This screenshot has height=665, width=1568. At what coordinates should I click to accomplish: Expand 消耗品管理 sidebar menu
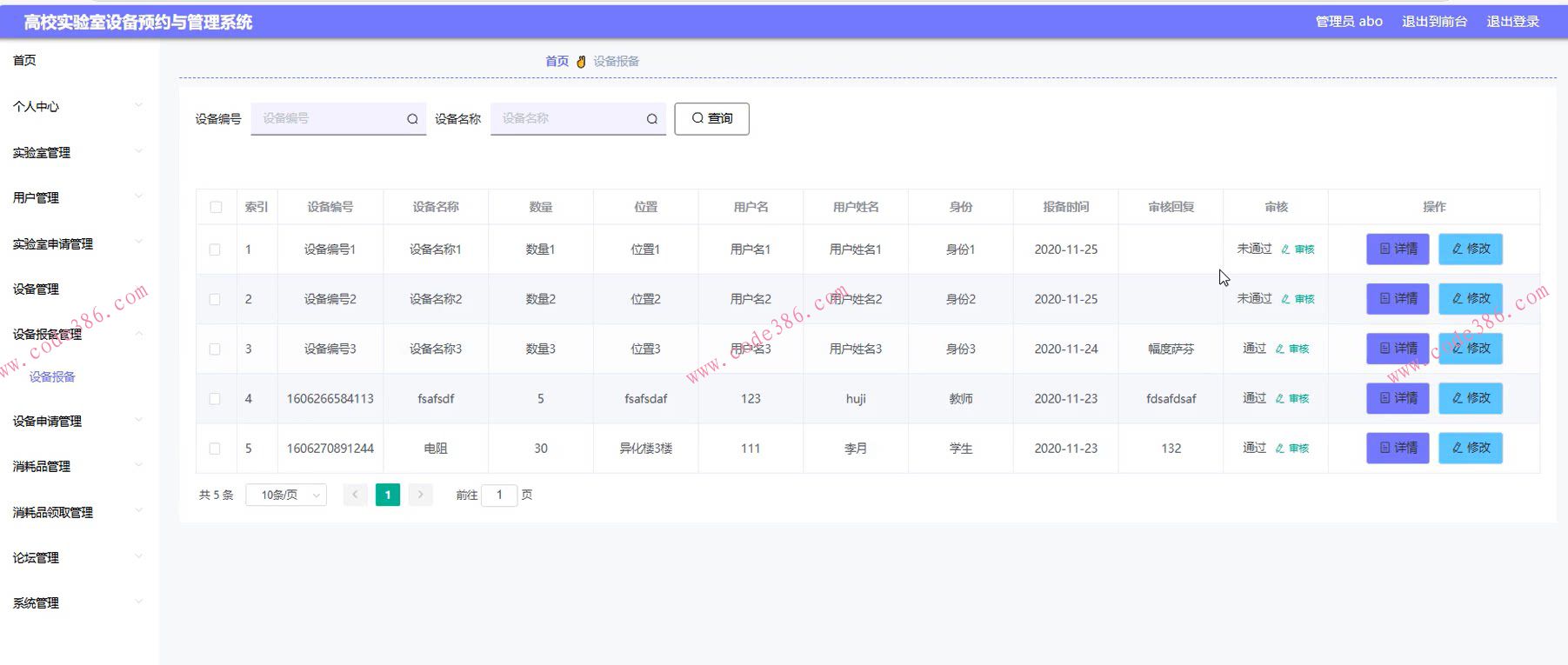click(x=78, y=466)
